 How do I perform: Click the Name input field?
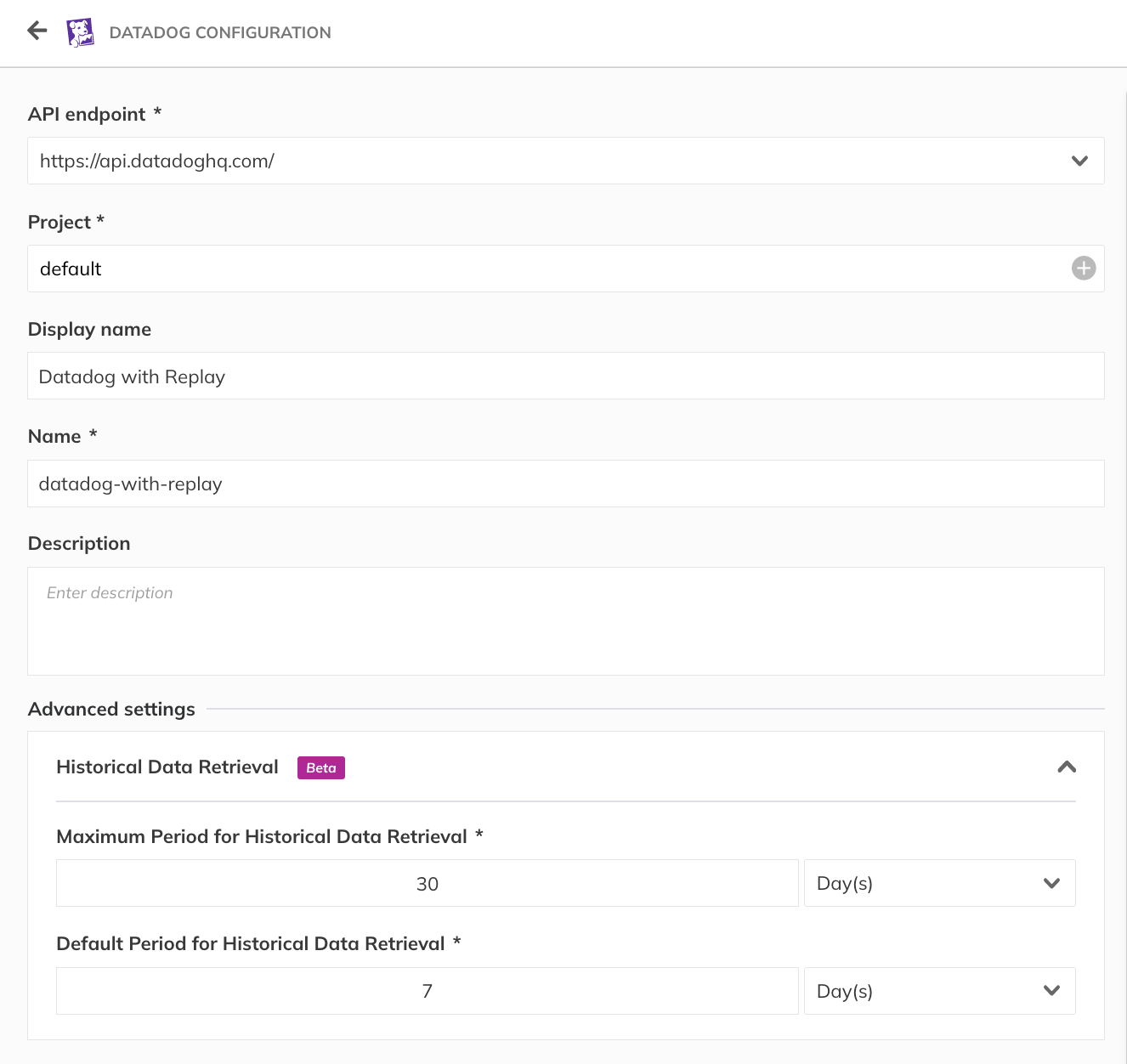[565, 484]
